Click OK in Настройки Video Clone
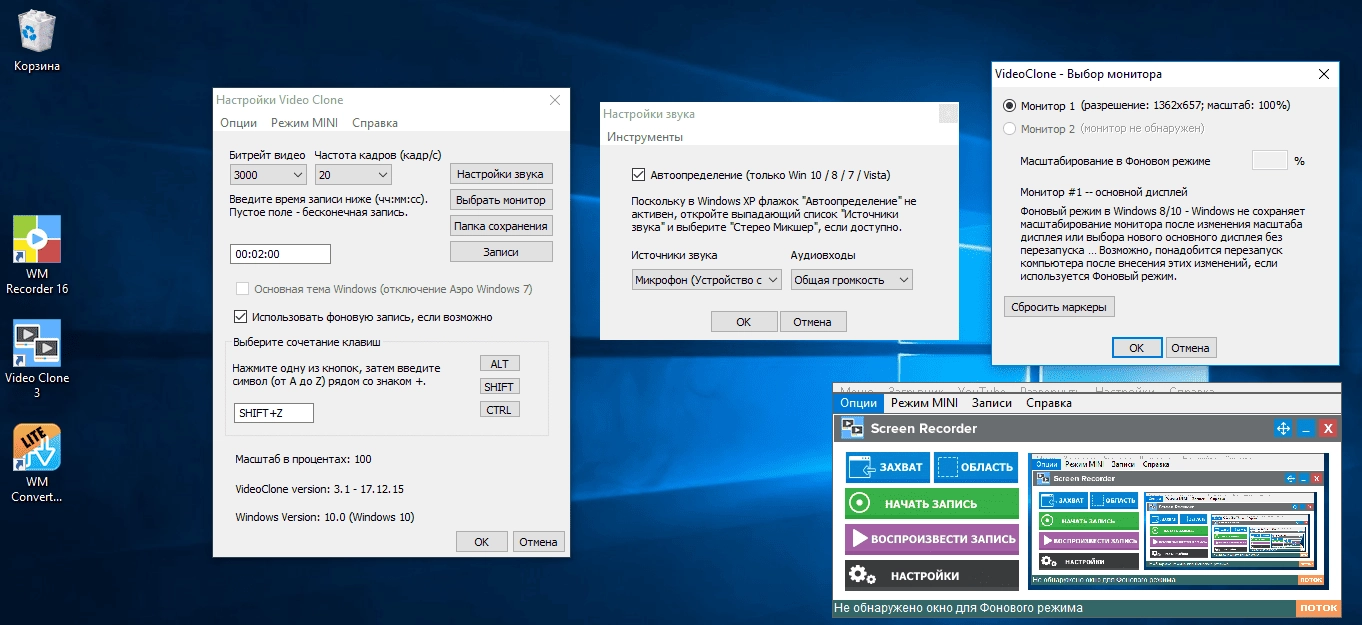This screenshot has height=625, width=1362. [482, 542]
